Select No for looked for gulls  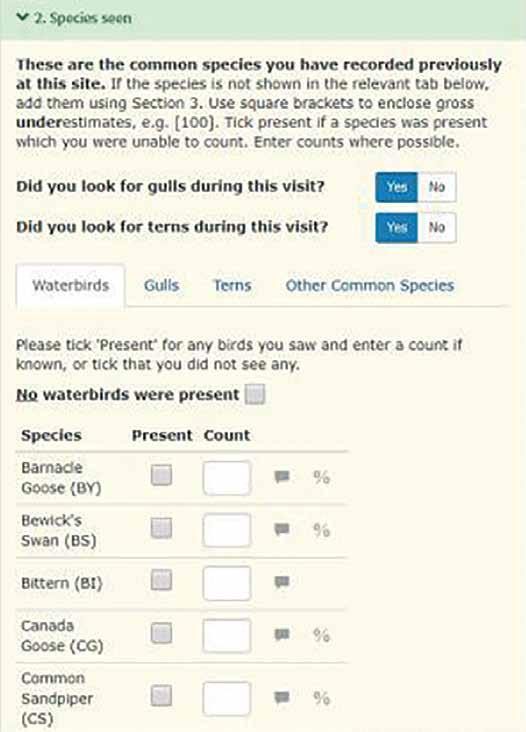(437, 187)
